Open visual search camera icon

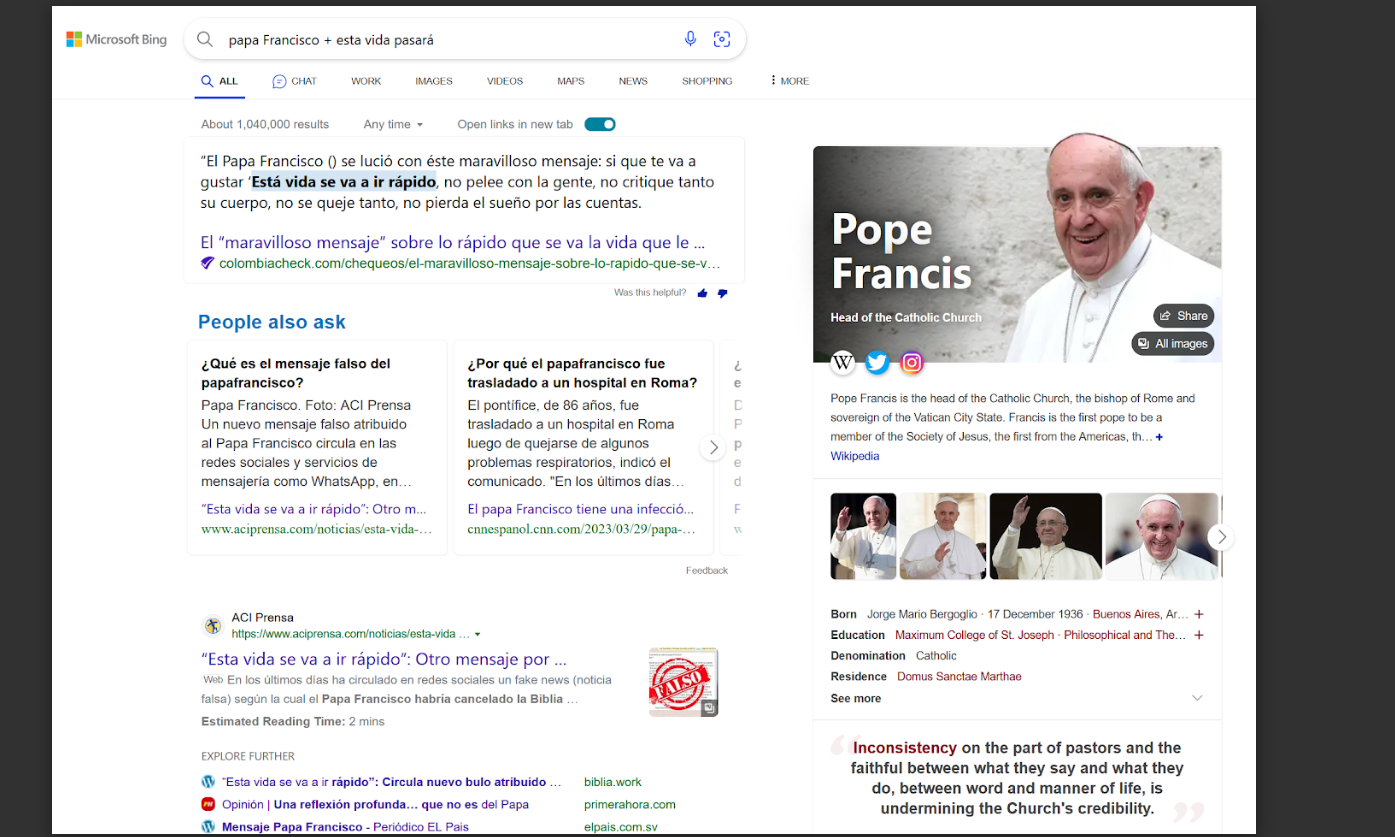click(721, 39)
